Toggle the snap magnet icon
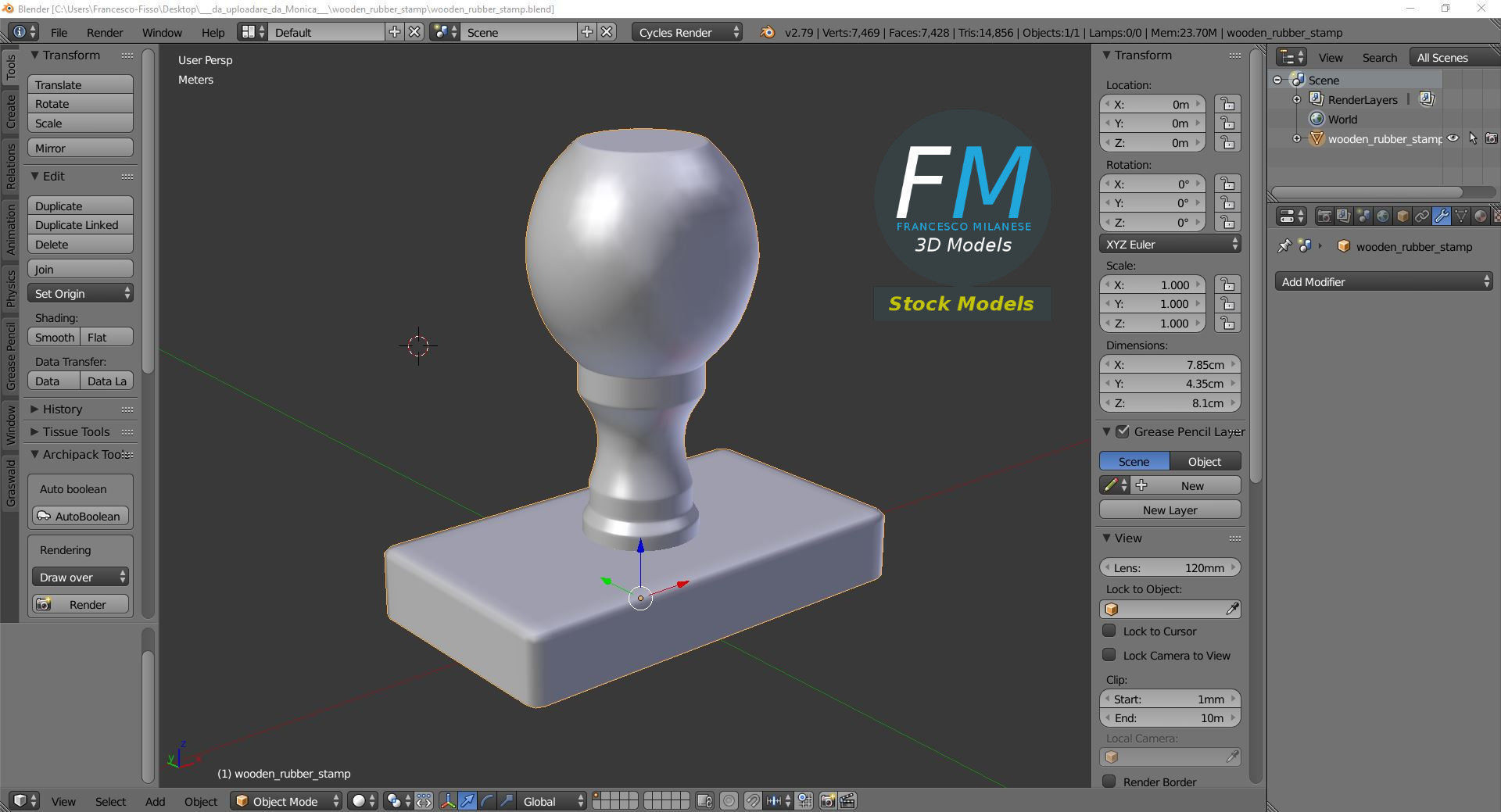Image resolution: width=1501 pixels, height=812 pixels. pyautogui.click(x=752, y=801)
